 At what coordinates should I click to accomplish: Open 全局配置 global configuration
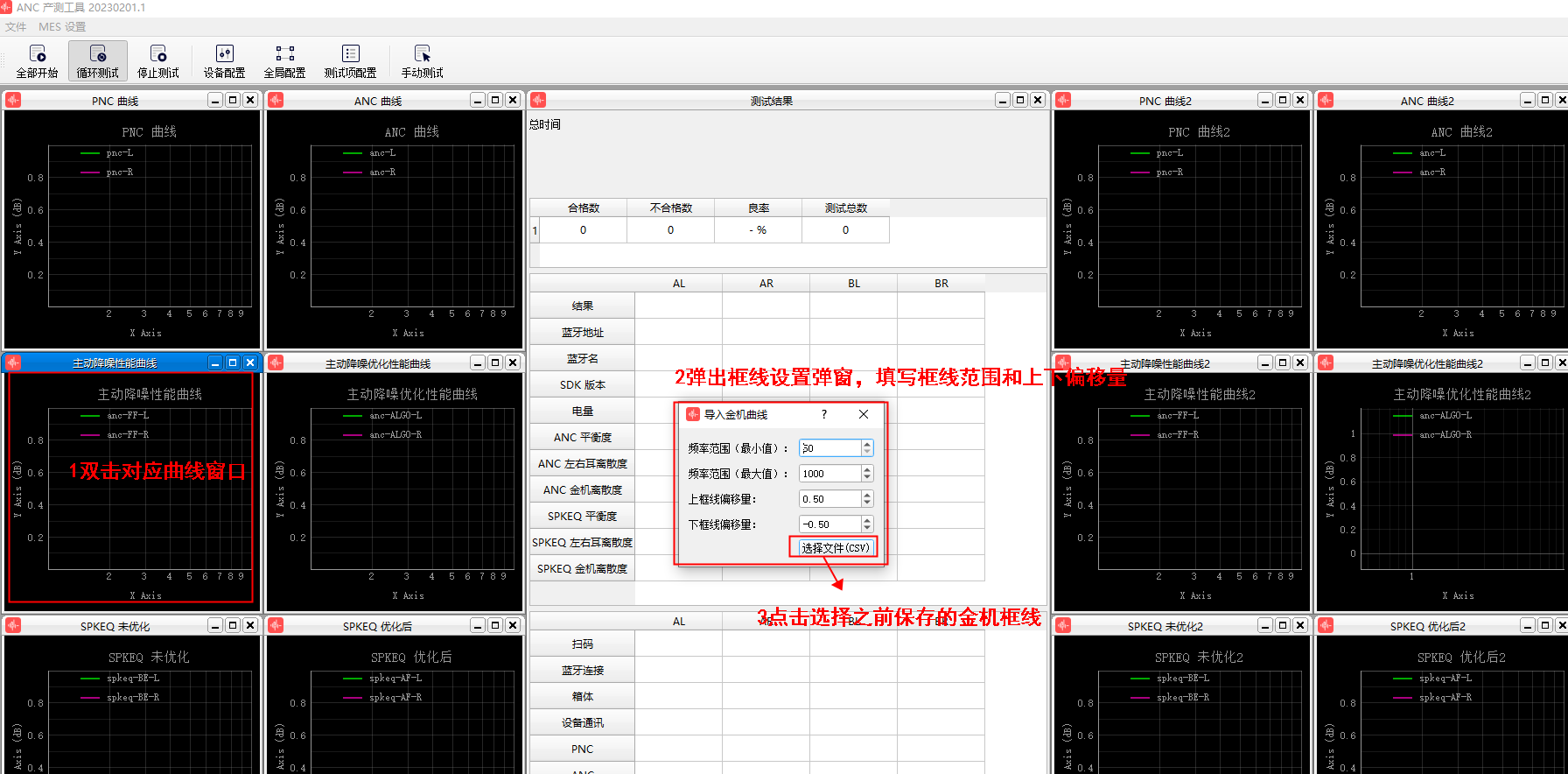(285, 61)
